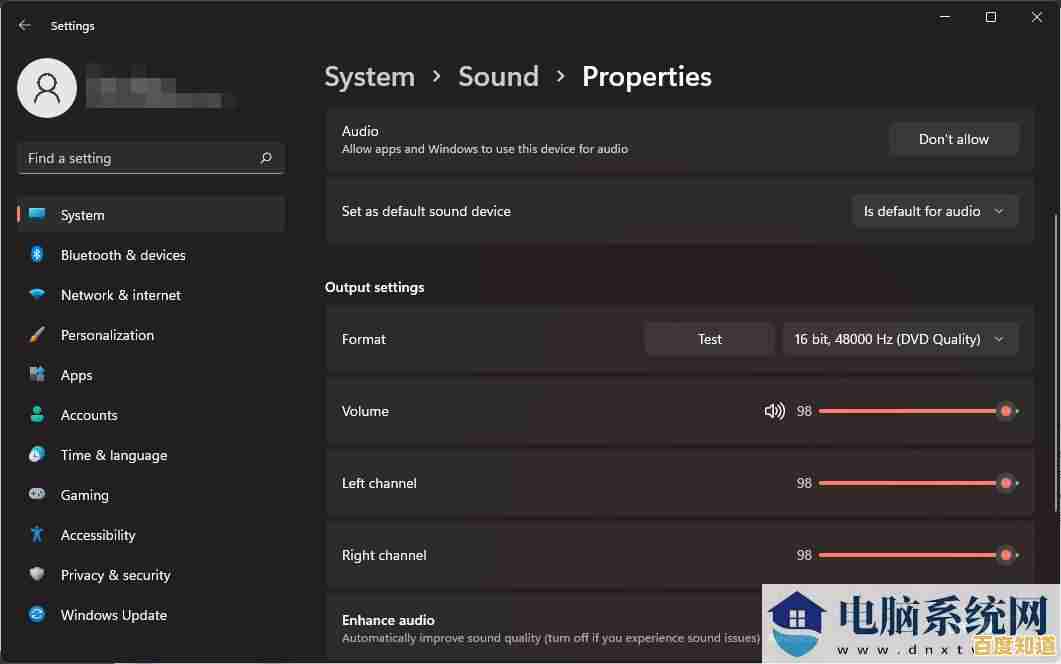Open Windows Update sidebar icon
This screenshot has width=1061, height=664.
pos(36,615)
